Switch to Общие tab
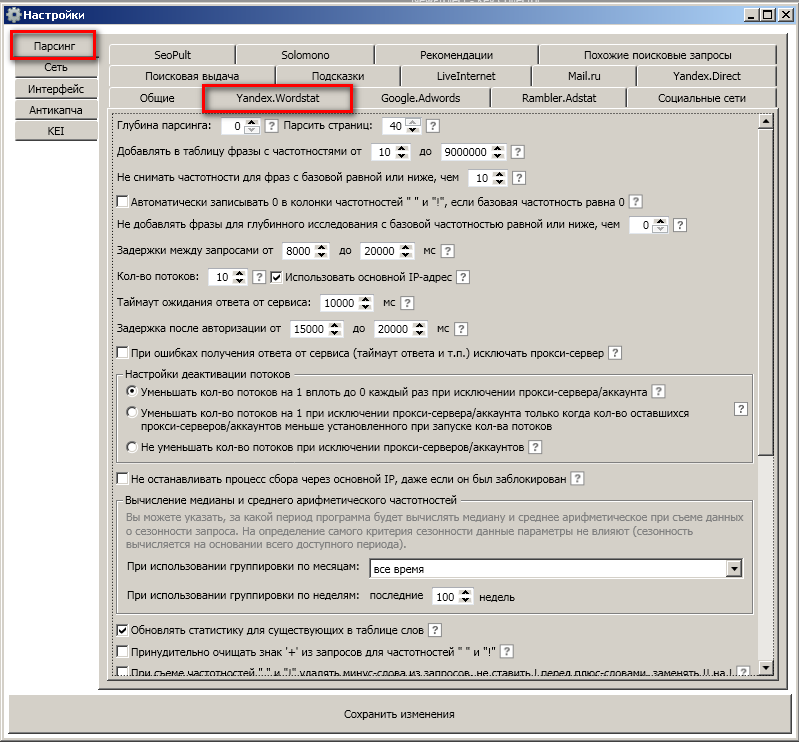 [x=157, y=98]
